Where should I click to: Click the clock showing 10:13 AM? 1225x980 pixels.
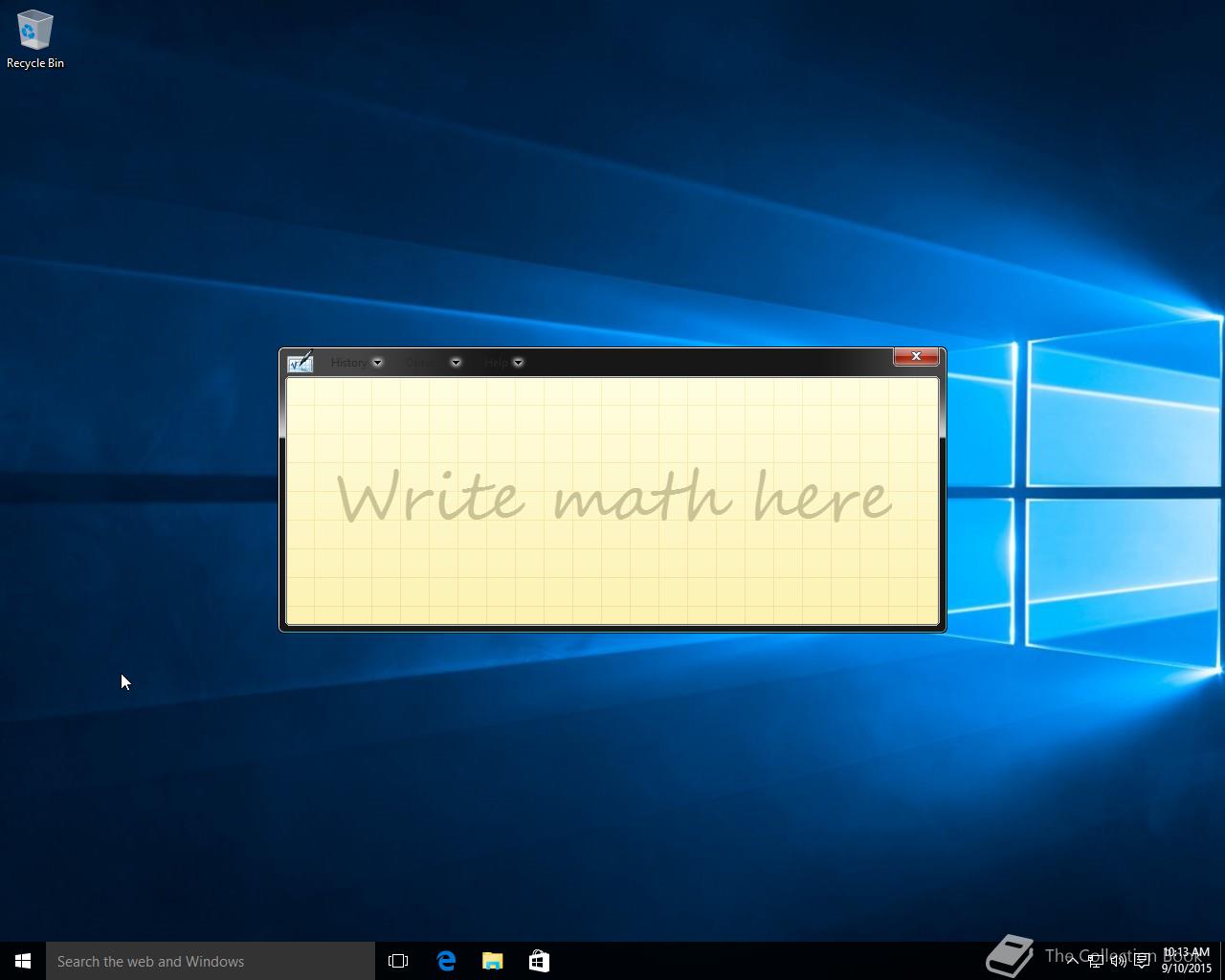pyautogui.click(x=1186, y=961)
